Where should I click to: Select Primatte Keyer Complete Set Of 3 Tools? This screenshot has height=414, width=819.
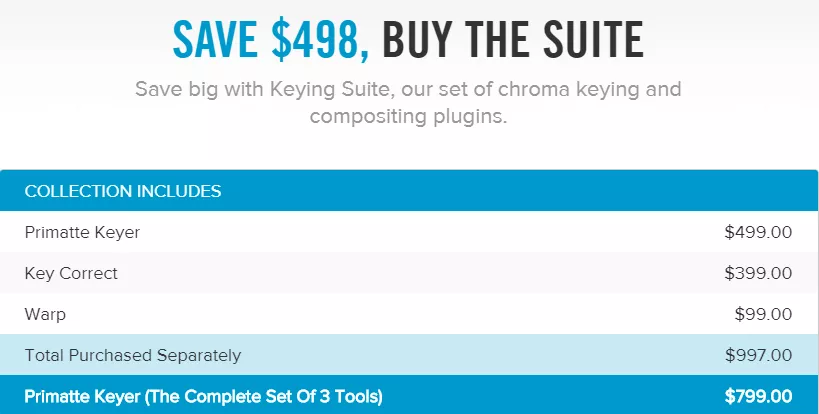coord(204,397)
